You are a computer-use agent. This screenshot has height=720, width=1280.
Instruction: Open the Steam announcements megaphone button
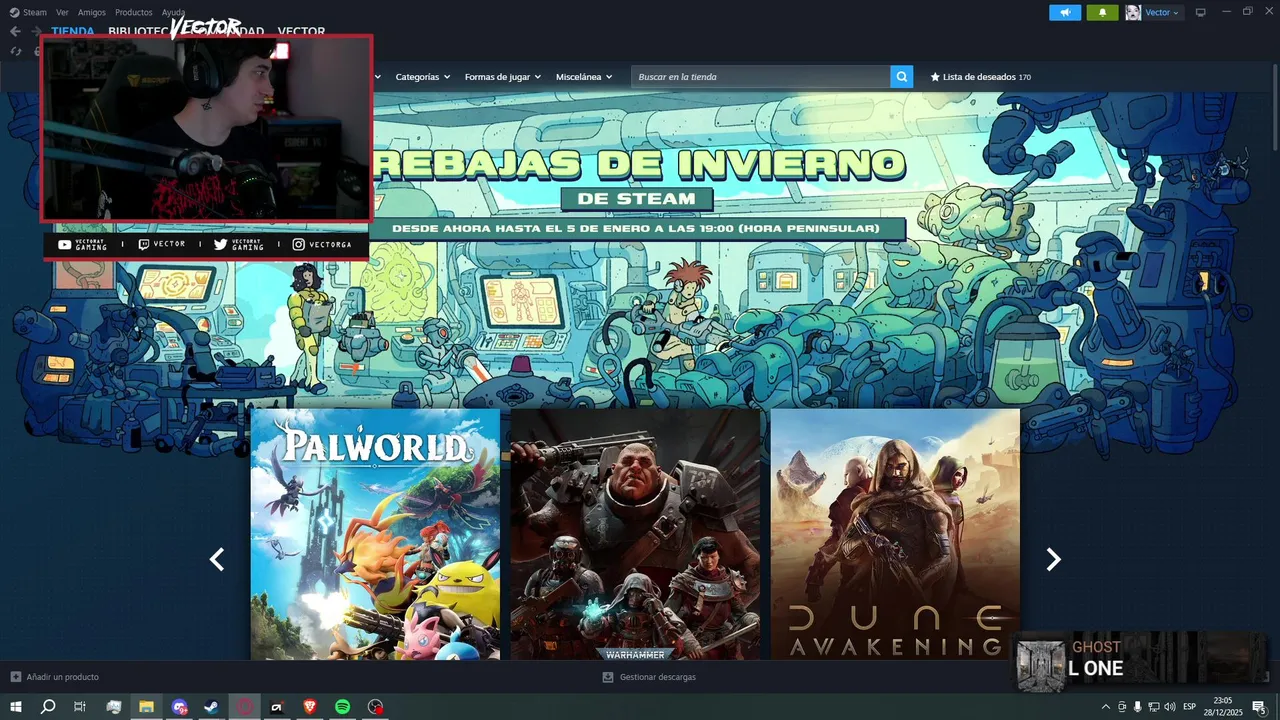click(1065, 12)
